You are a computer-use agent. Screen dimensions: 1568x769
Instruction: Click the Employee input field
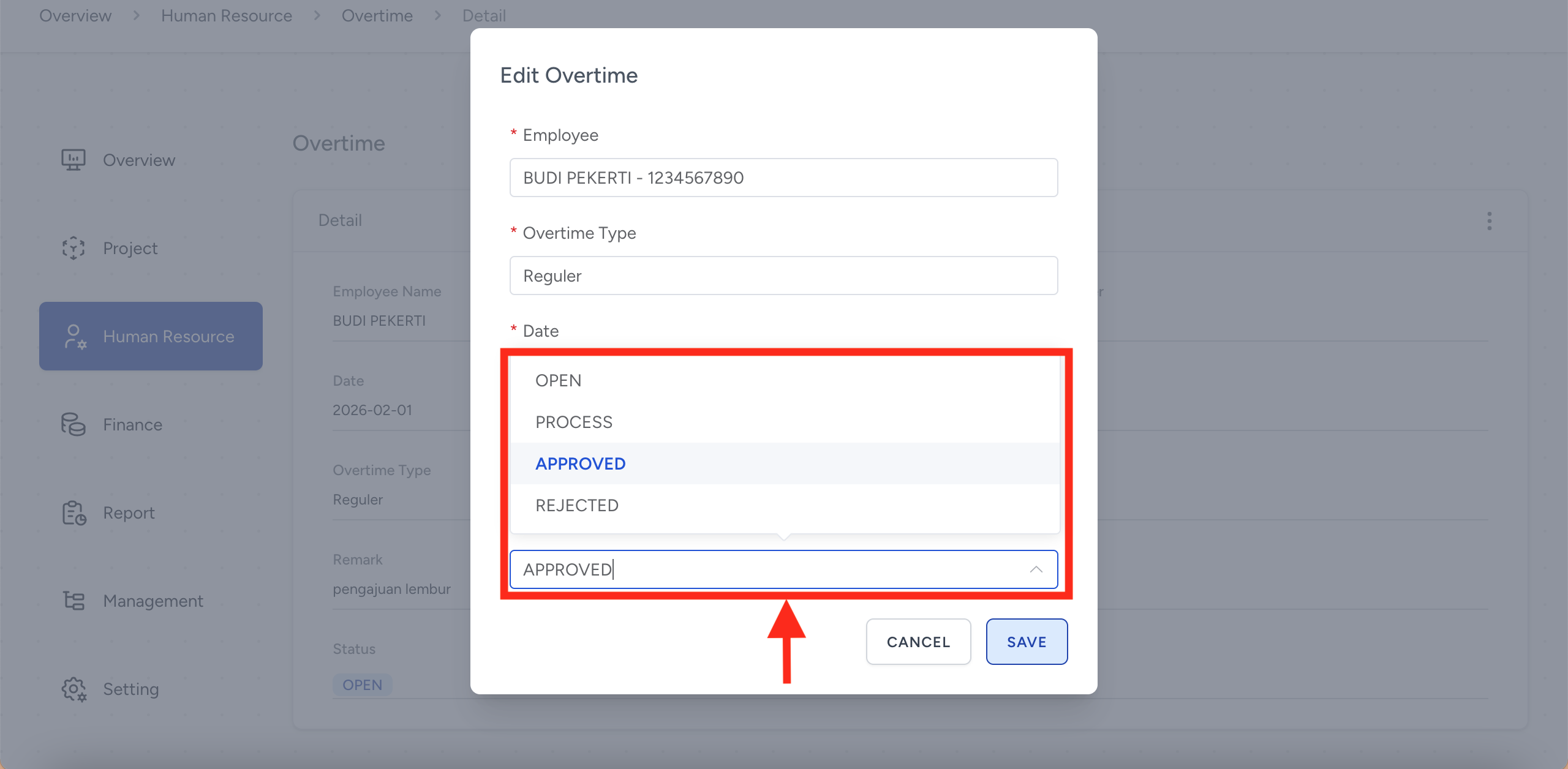tap(783, 178)
